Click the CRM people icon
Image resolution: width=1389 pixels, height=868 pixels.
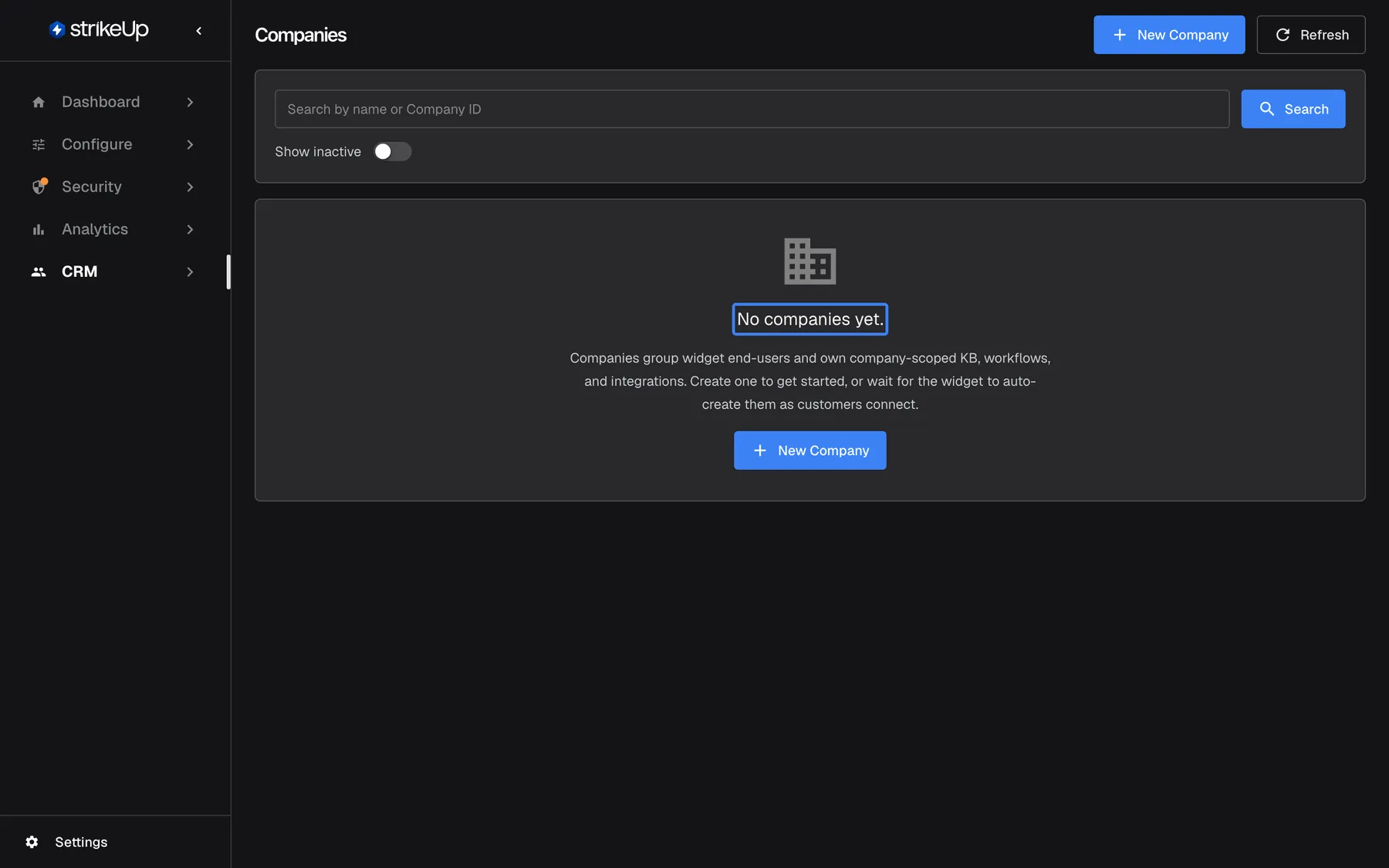[x=39, y=272]
